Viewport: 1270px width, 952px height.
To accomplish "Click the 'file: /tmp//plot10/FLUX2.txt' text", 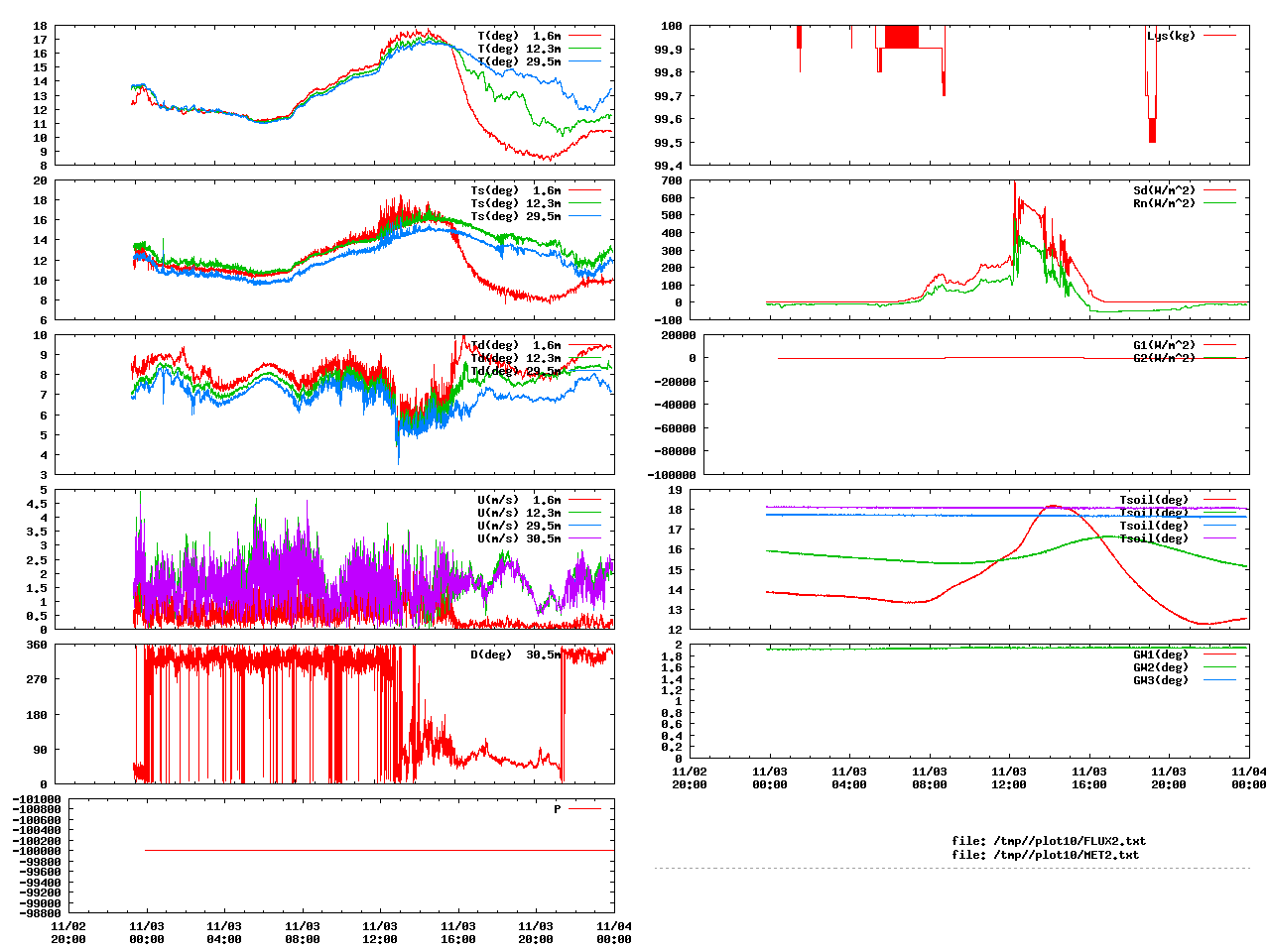I will 1049,841.
